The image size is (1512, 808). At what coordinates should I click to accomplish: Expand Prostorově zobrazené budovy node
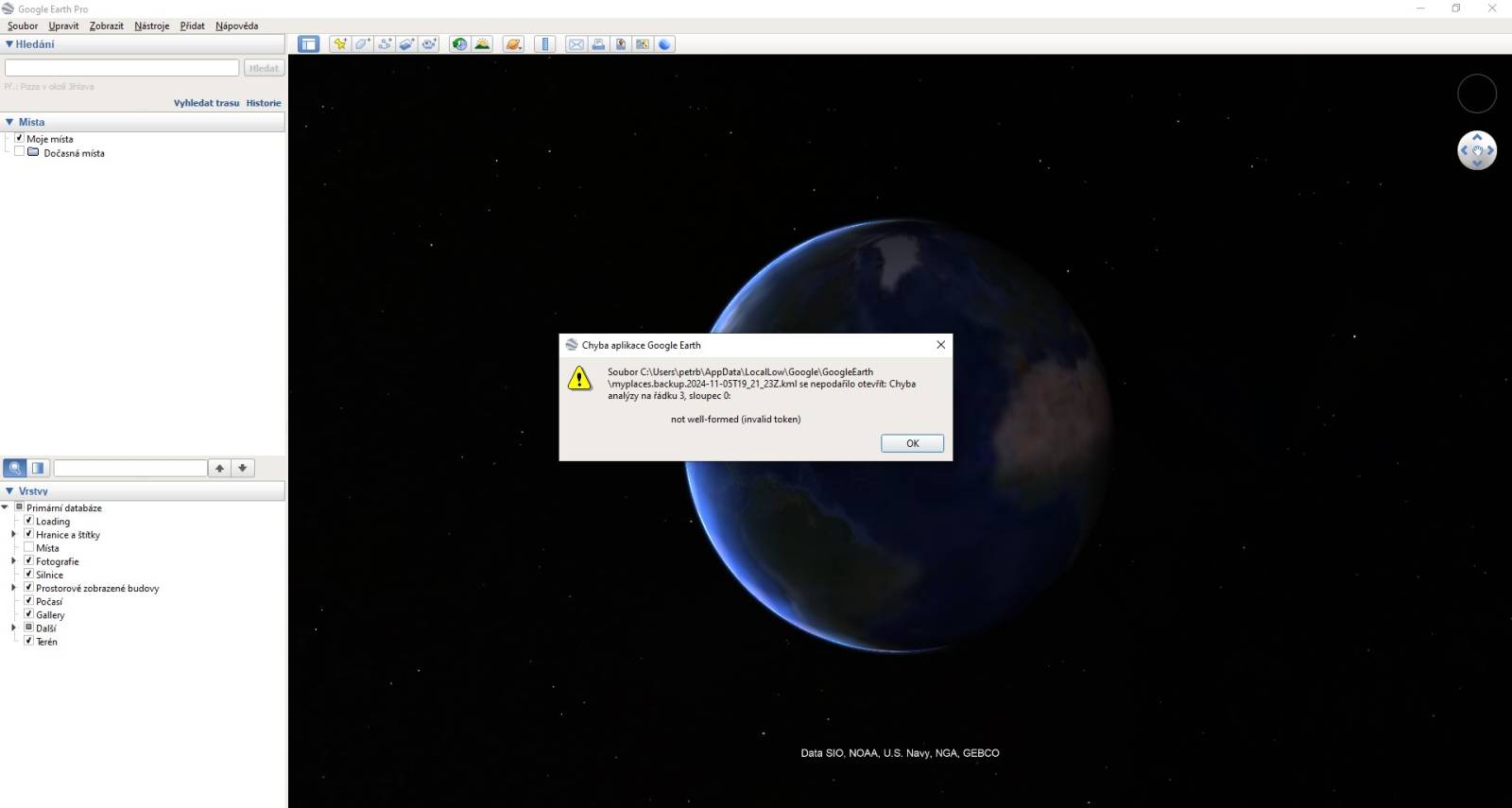(13, 587)
